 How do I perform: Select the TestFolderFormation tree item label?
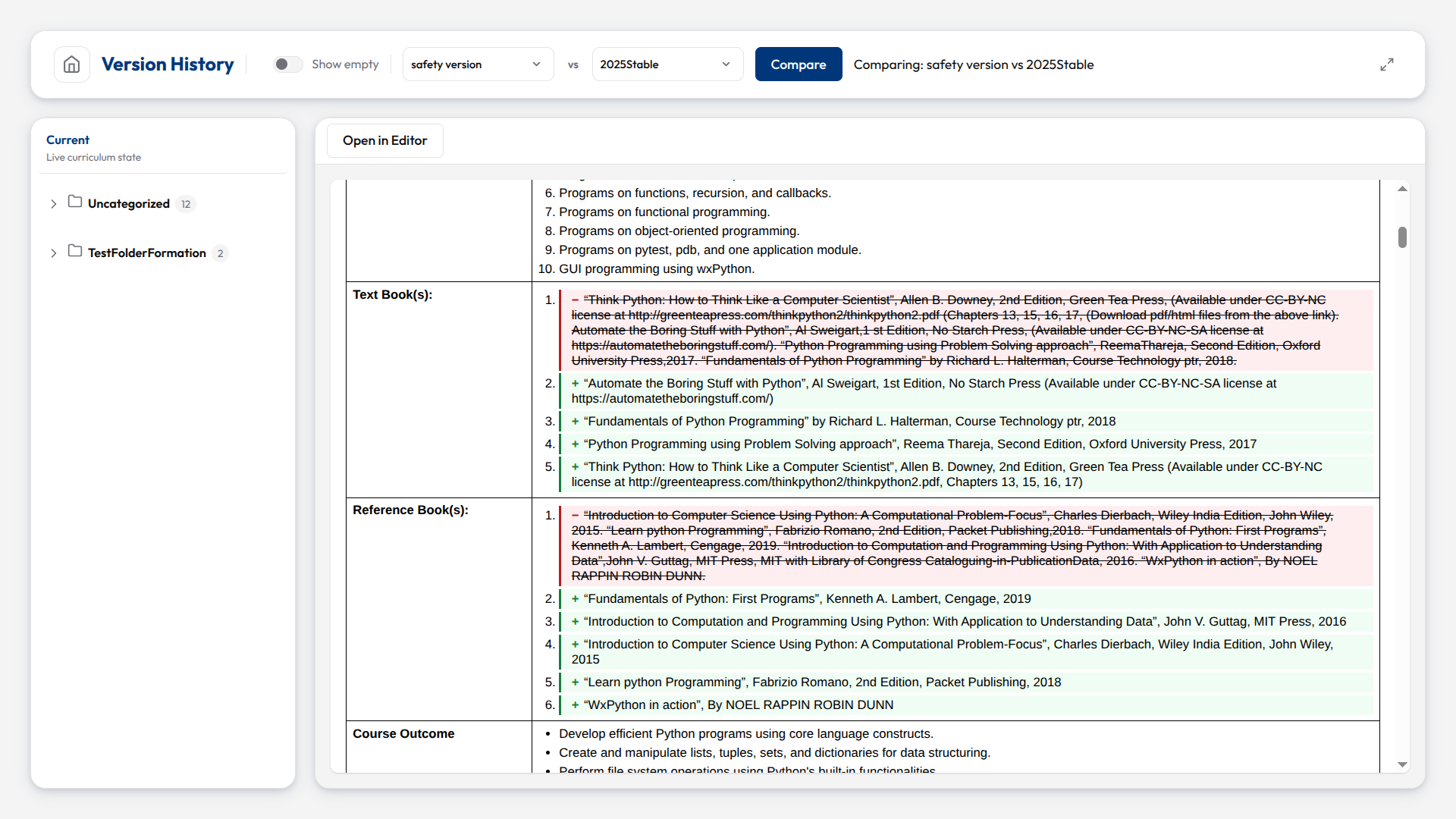[x=147, y=253]
